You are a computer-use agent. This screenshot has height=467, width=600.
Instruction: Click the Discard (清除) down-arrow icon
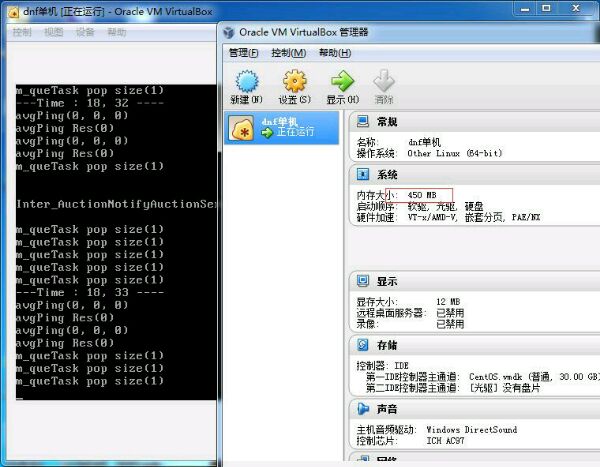pos(383,81)
